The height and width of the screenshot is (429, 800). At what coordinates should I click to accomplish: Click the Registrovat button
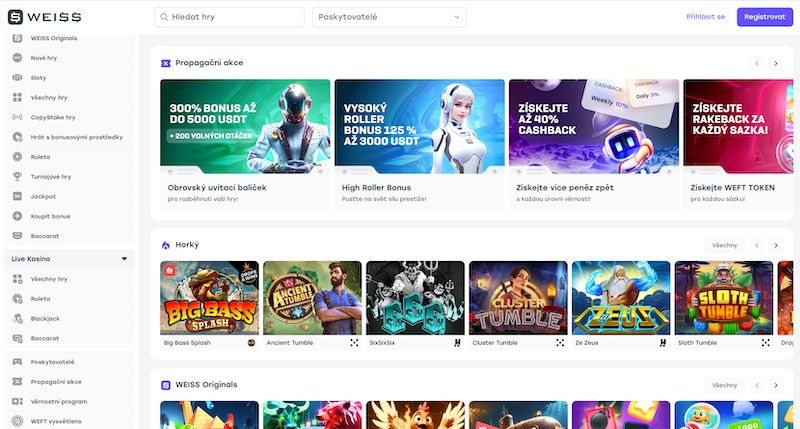click(764, 17)
